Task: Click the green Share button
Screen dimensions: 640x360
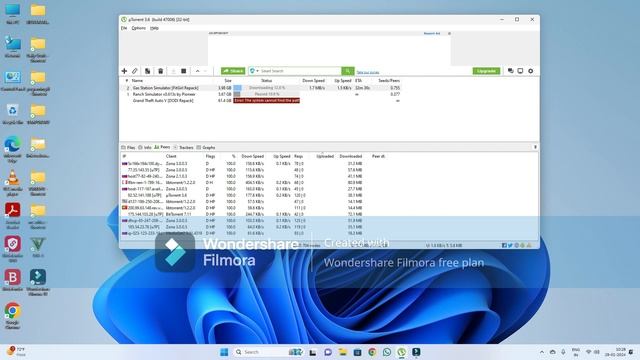Action: (233, 71)
